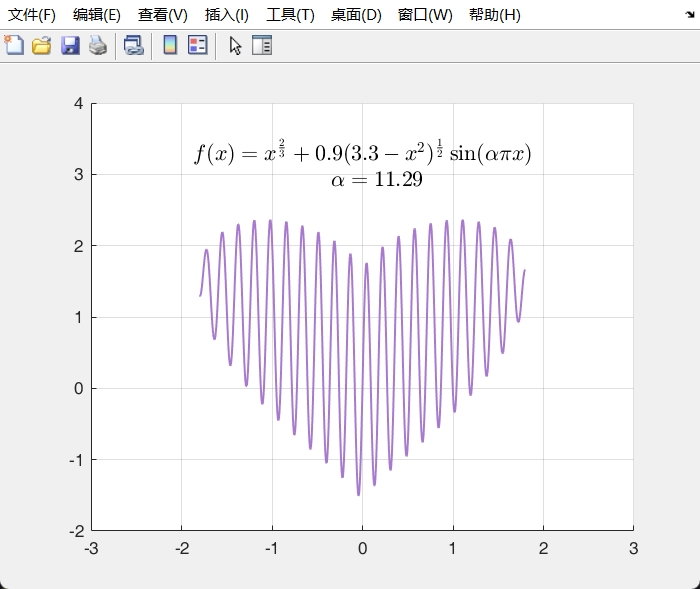The image size is (700, 589).
Task: Click the New Figure toolbar icon
Action: [14, 45]
